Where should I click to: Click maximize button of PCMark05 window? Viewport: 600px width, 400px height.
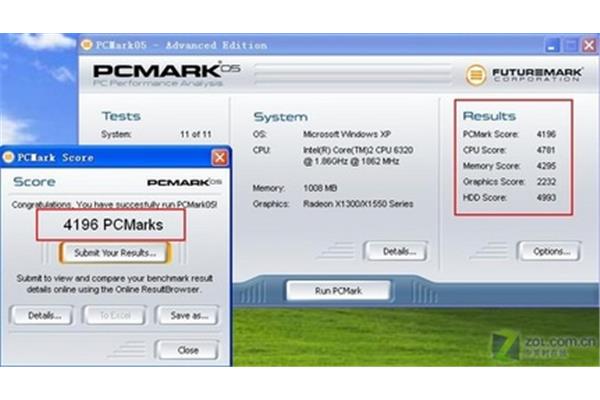(x=571, y=46)
